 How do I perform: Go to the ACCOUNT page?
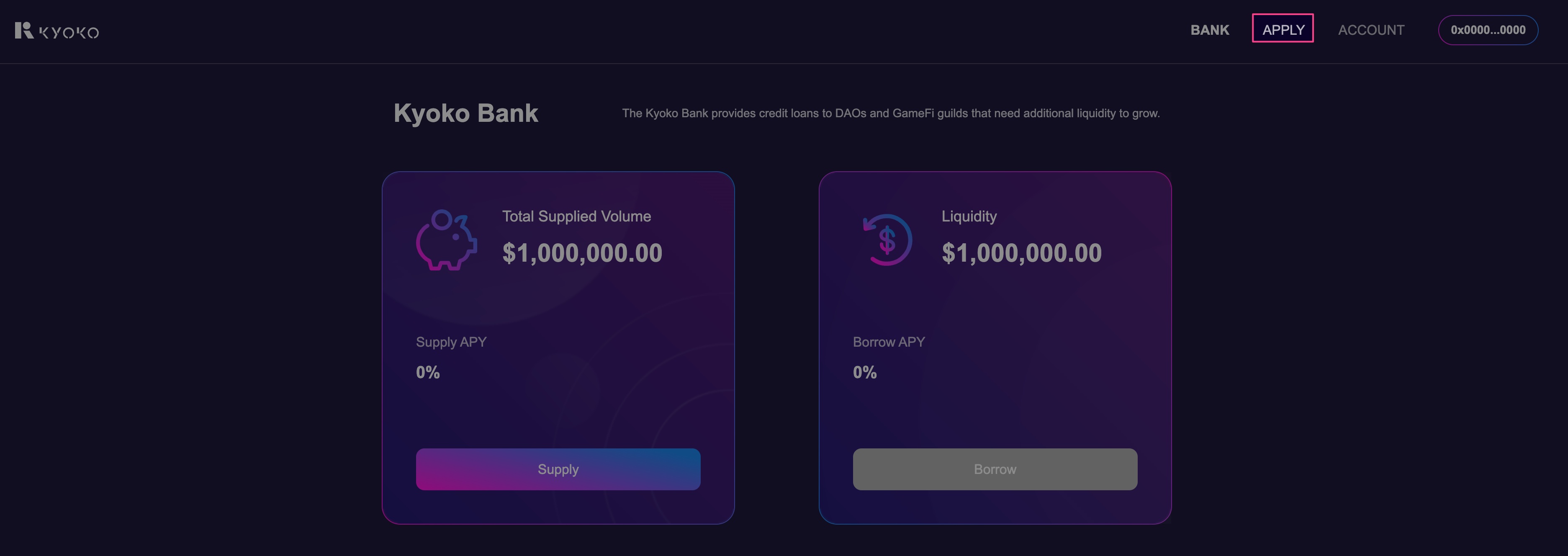(x=1371, y=30)
